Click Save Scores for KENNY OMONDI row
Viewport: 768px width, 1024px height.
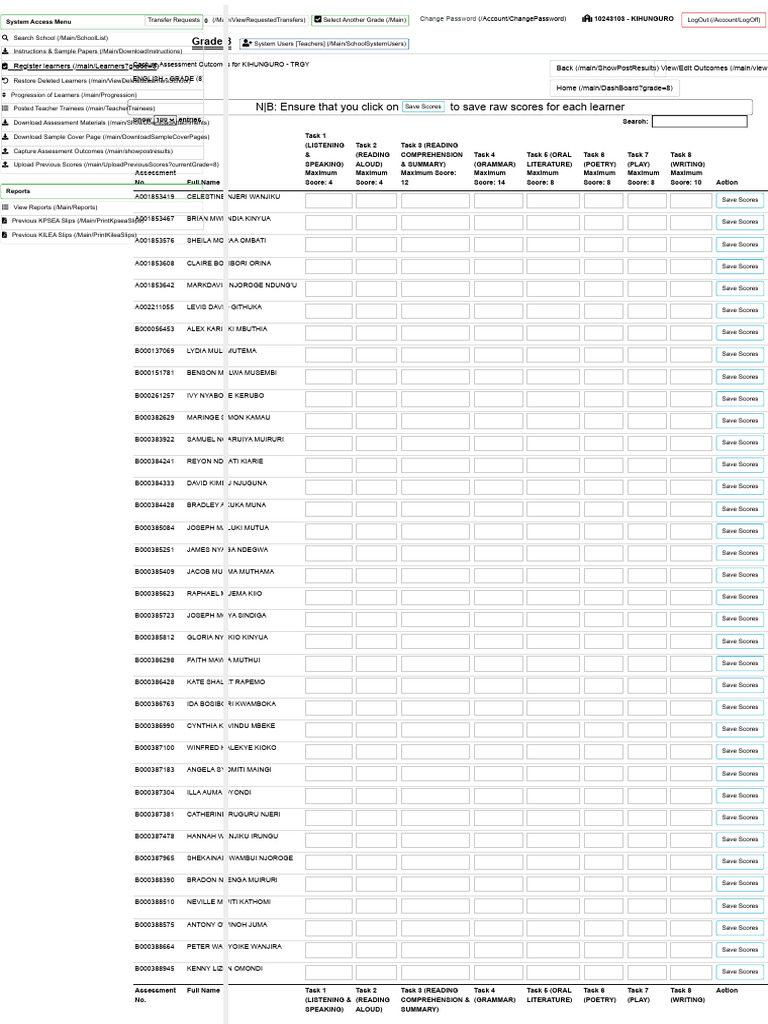click(739, 972)
